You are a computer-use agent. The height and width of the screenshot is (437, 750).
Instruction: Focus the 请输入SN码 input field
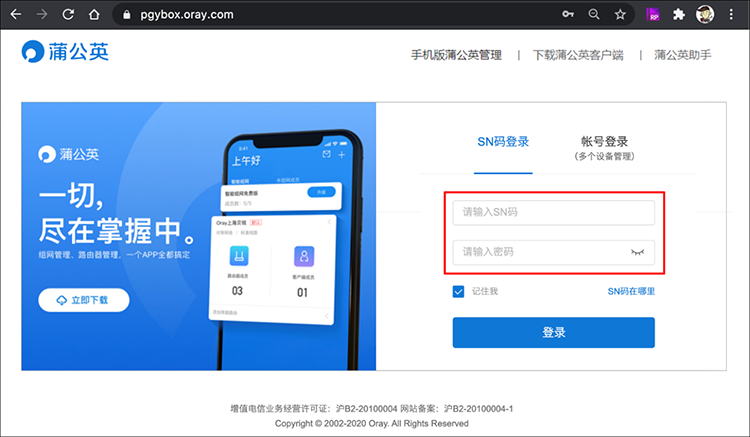553,212
